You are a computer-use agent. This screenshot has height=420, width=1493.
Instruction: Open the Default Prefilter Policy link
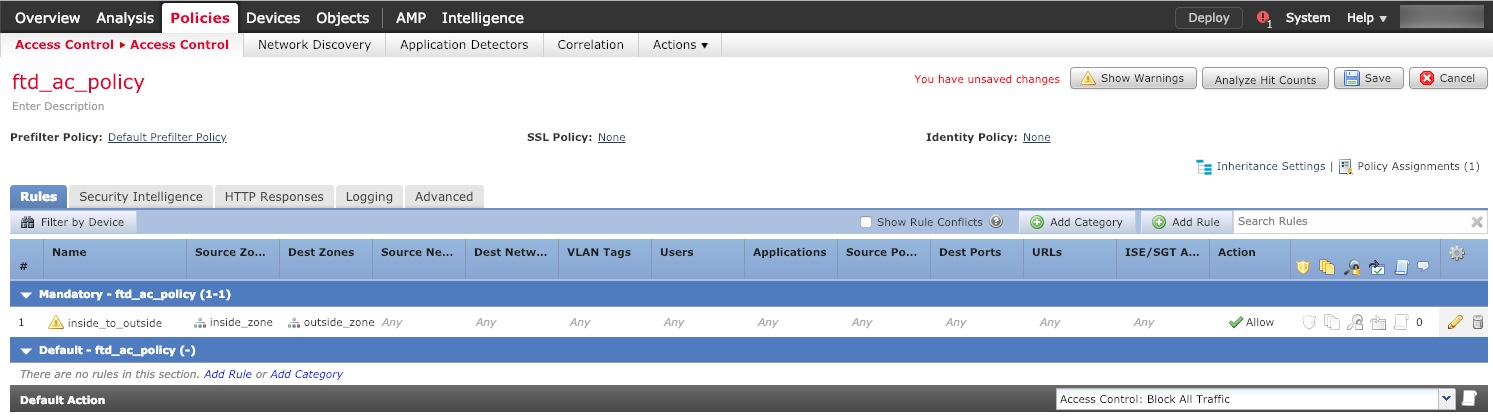pos(167,137)
